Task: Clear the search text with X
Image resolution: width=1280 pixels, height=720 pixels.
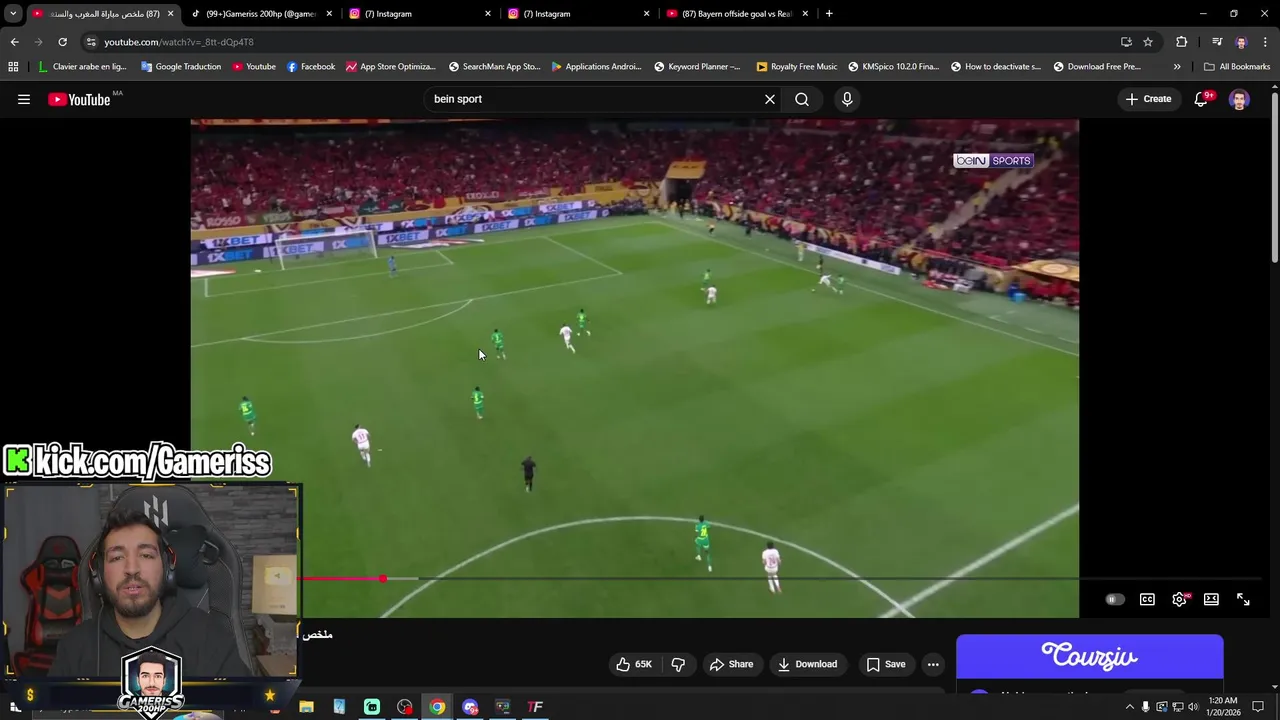Action: tap(770, 99)
